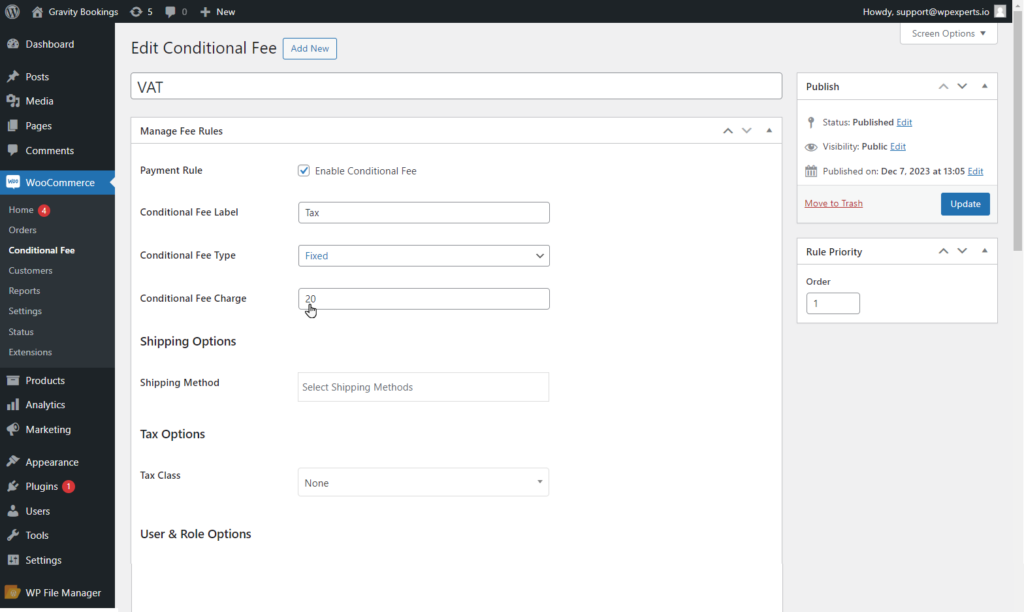Expand the Screen Options panel
Viewport: 1024px width, 612px height.
point(948,33)
